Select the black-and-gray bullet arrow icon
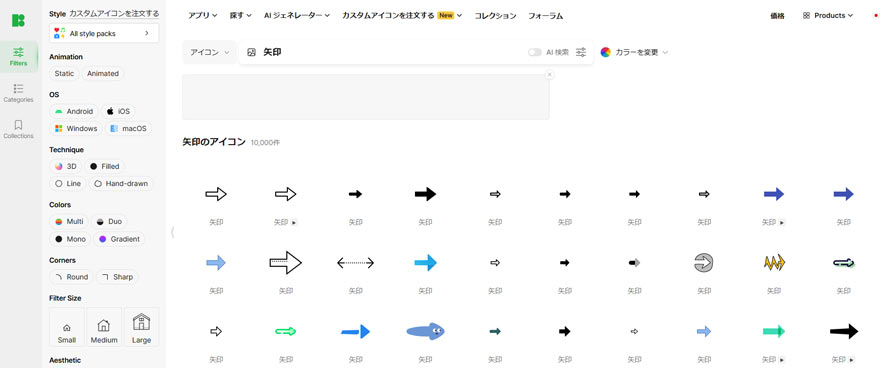This screenshot has height=368, width=890. [635, 263]
